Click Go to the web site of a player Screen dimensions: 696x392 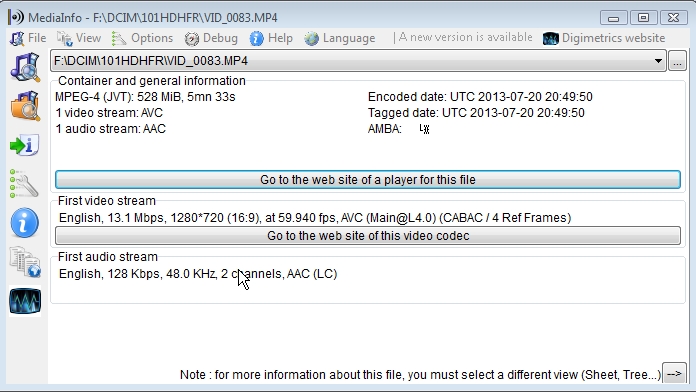(x=368, y=180)
